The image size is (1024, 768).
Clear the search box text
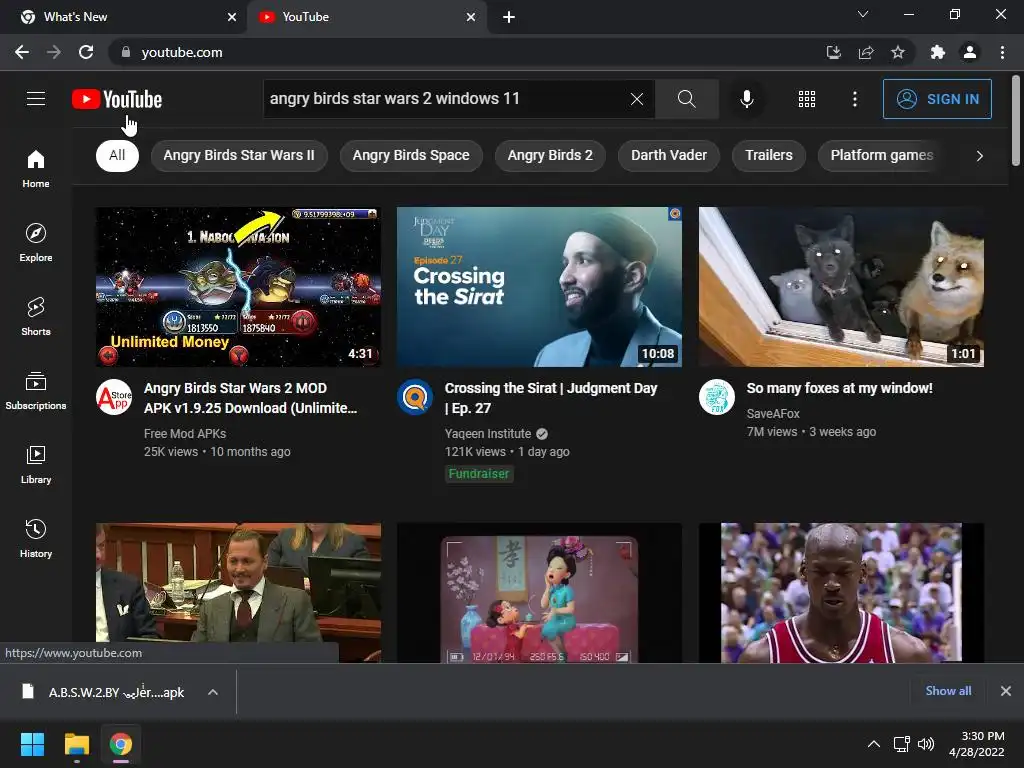637,99
